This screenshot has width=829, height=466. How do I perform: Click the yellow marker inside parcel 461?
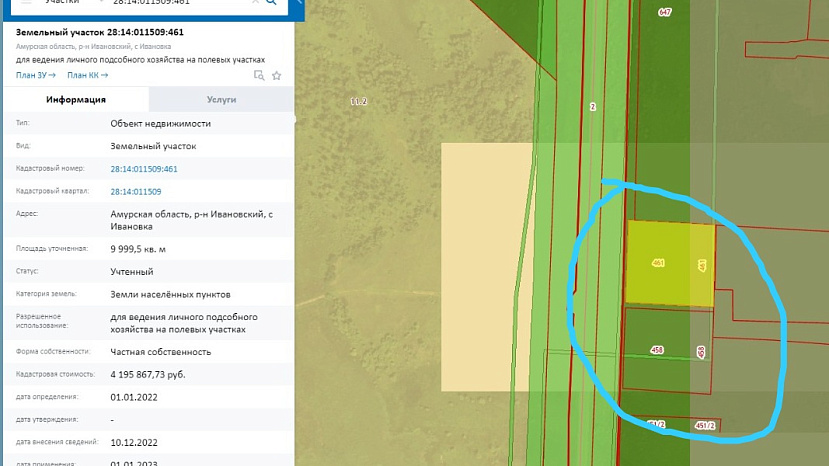pos(702,265)
